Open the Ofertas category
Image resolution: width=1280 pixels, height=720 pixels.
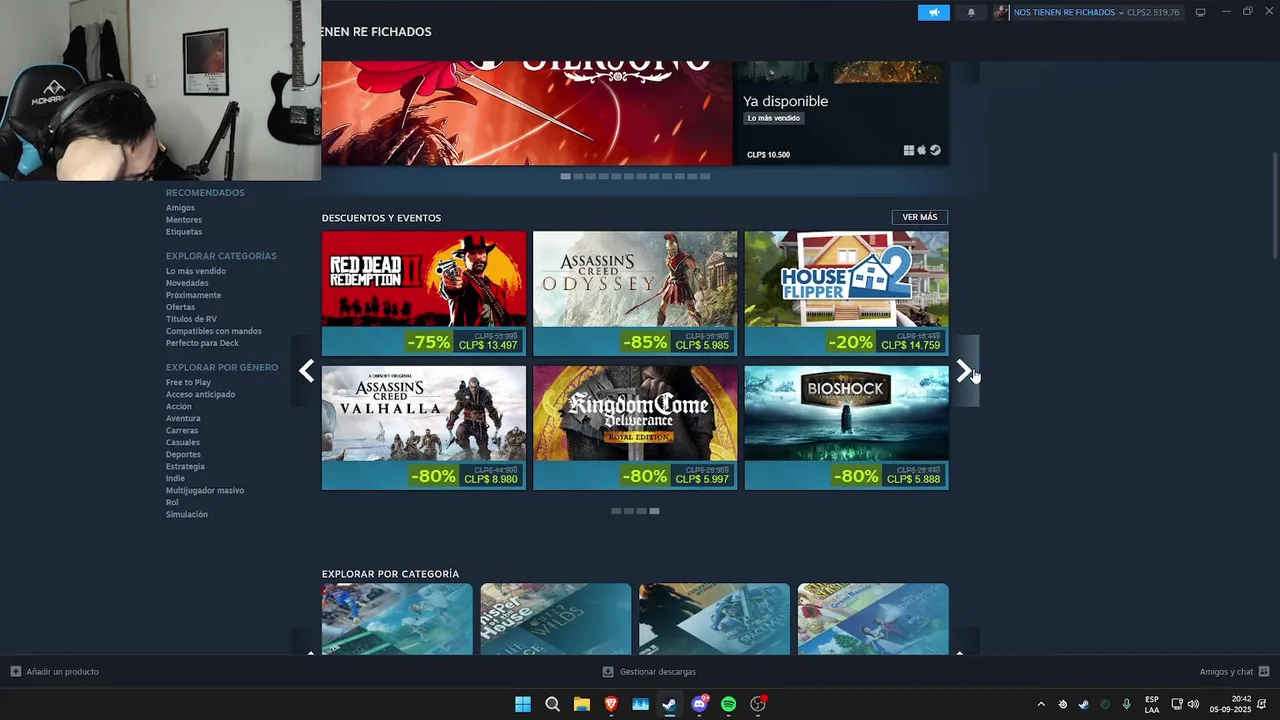click(x=180, y=307)
